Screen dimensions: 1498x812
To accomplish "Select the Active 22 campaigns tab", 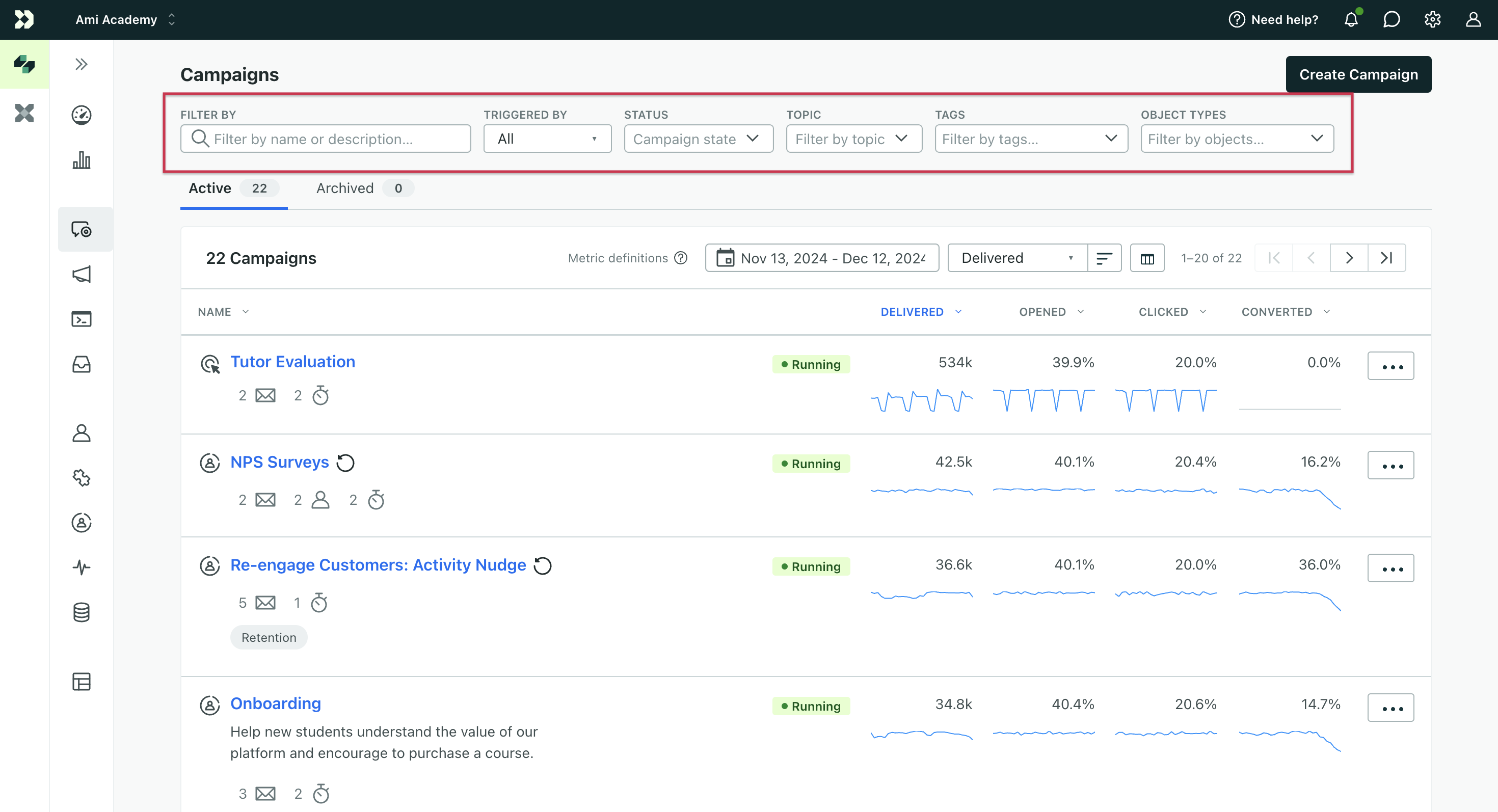I will tap(228, 188).
